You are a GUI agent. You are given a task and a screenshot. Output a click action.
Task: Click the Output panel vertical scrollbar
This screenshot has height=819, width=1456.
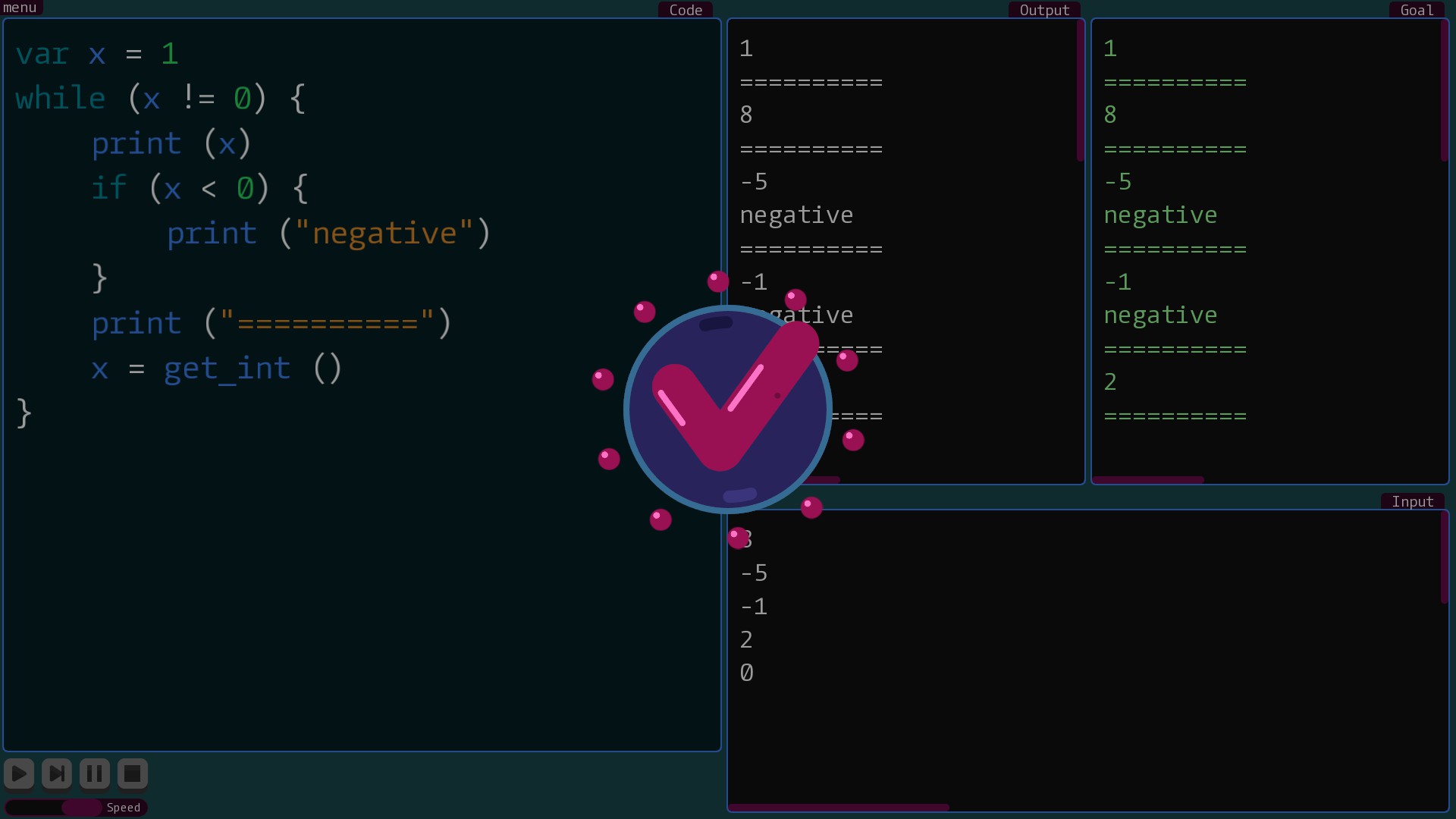[x=1080, y=91]
